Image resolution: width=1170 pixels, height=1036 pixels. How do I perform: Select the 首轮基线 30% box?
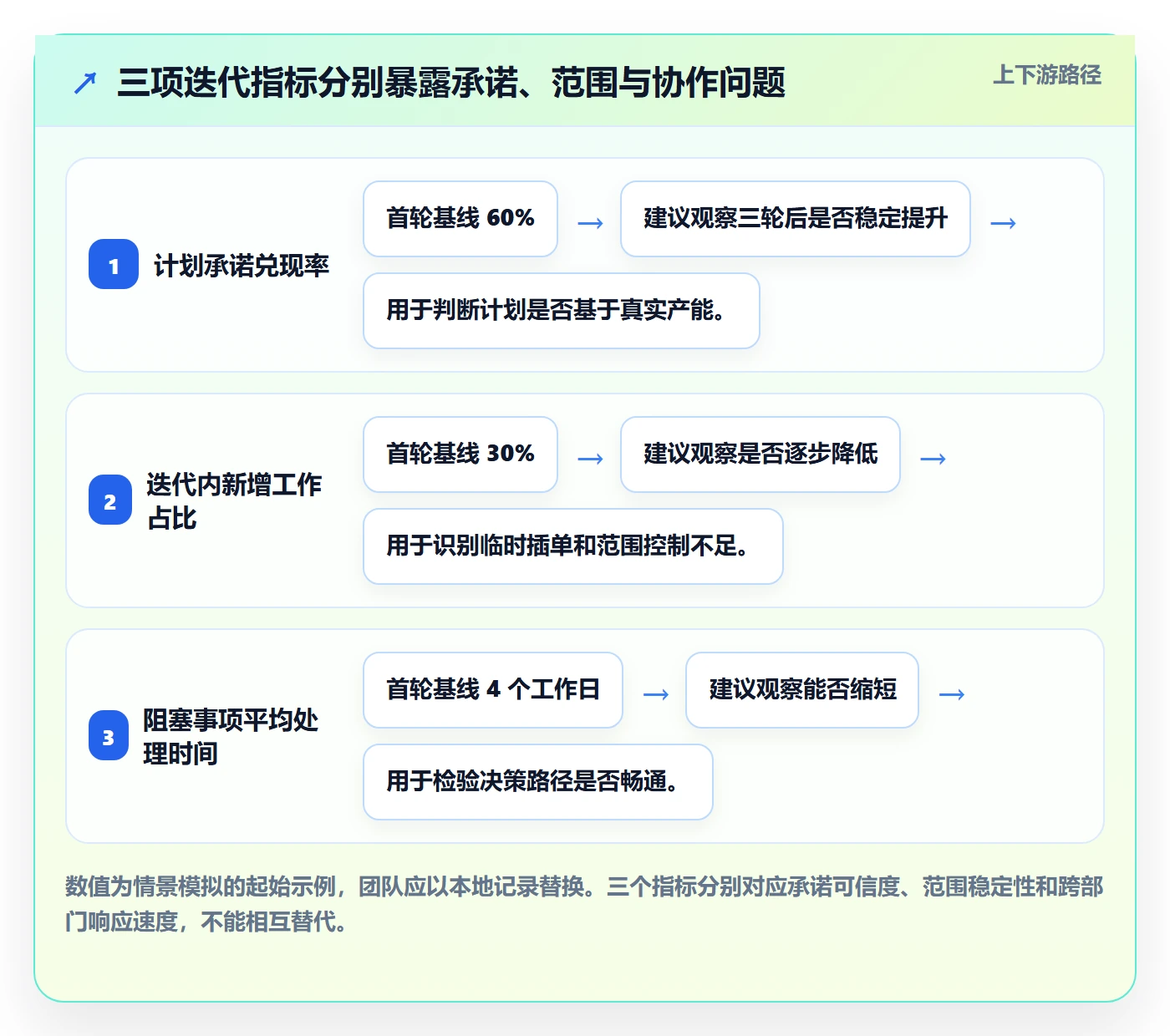460,455
